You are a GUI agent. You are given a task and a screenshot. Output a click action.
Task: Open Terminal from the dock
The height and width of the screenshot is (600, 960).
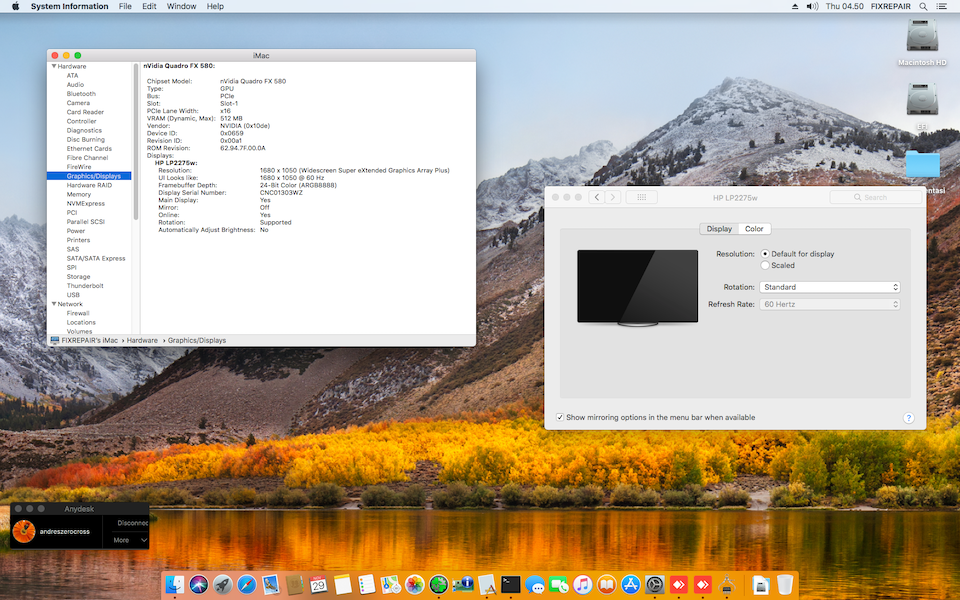pos(511,585)
